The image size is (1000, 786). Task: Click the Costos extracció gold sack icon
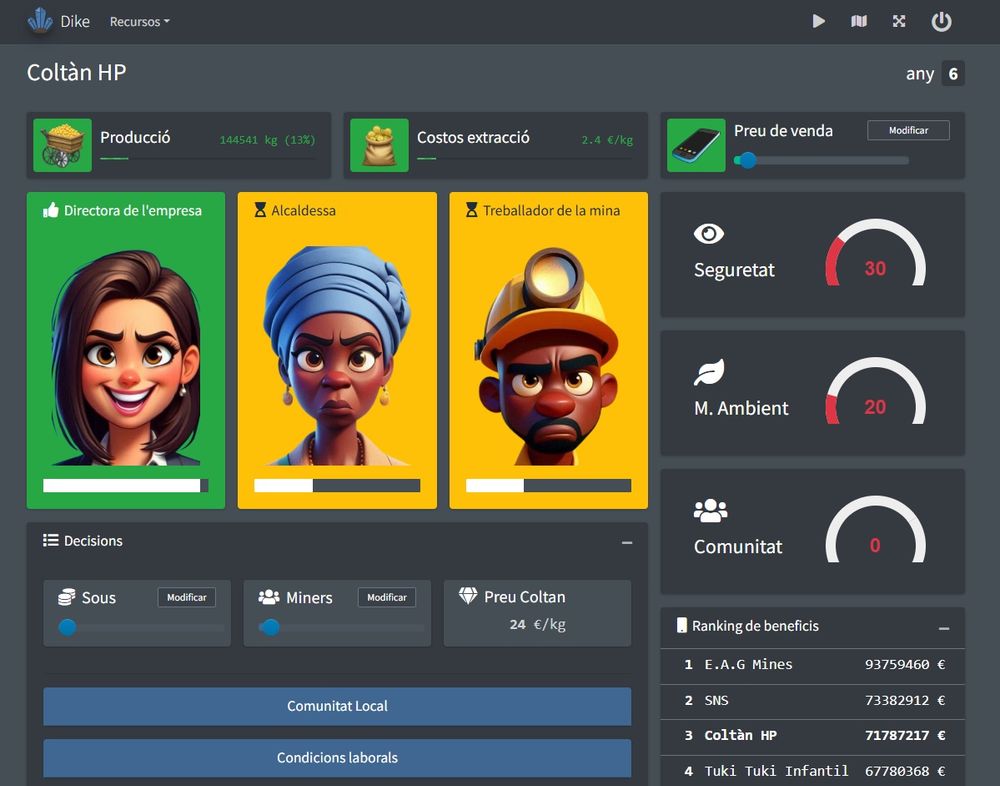click(379, 145)
